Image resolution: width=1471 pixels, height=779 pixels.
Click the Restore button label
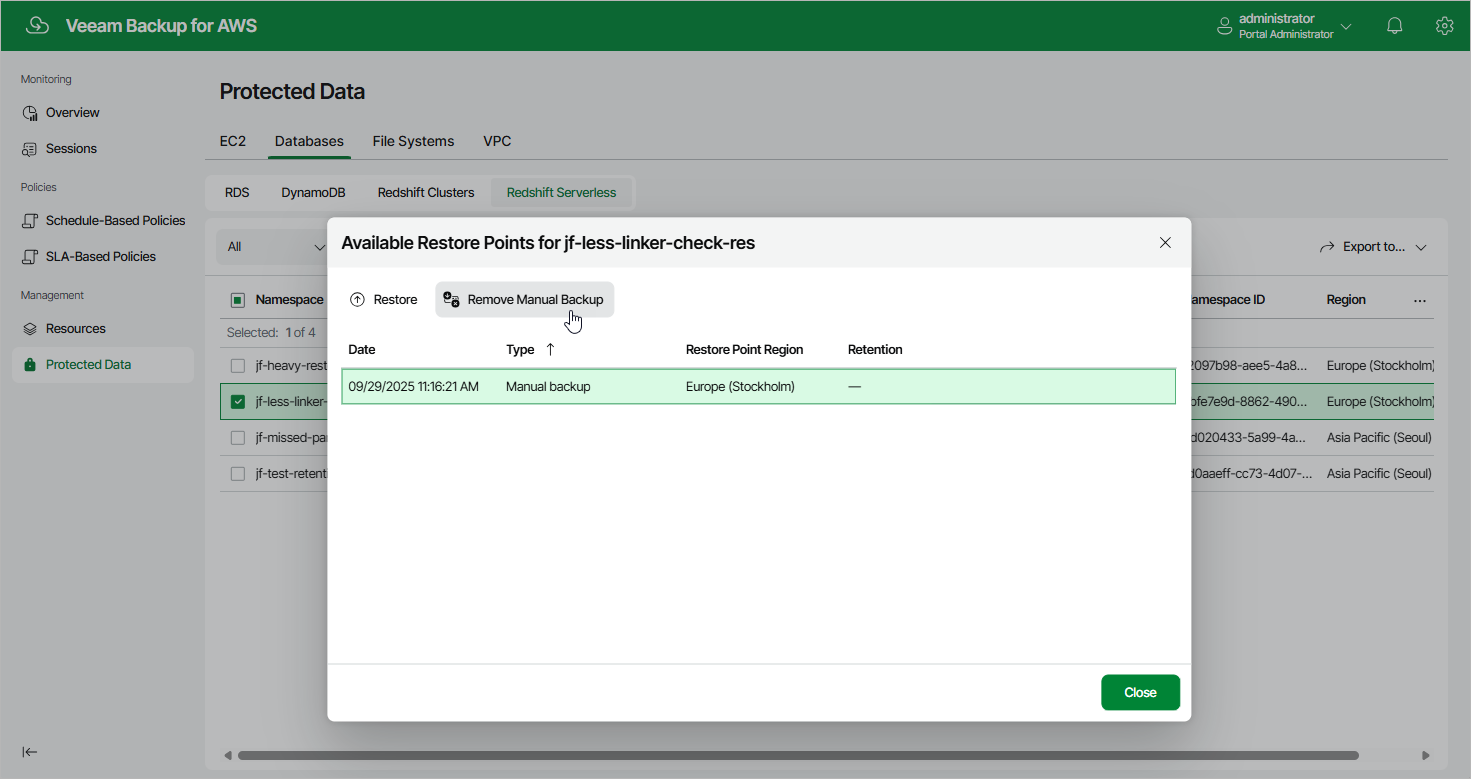pyautogui.click(x=396, y=300)
